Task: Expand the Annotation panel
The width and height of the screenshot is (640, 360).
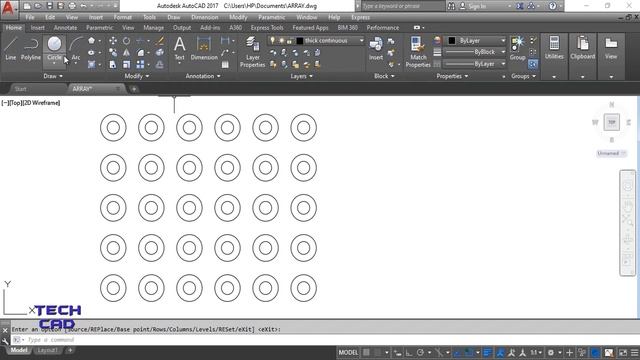Action: (x=203, y=76)
